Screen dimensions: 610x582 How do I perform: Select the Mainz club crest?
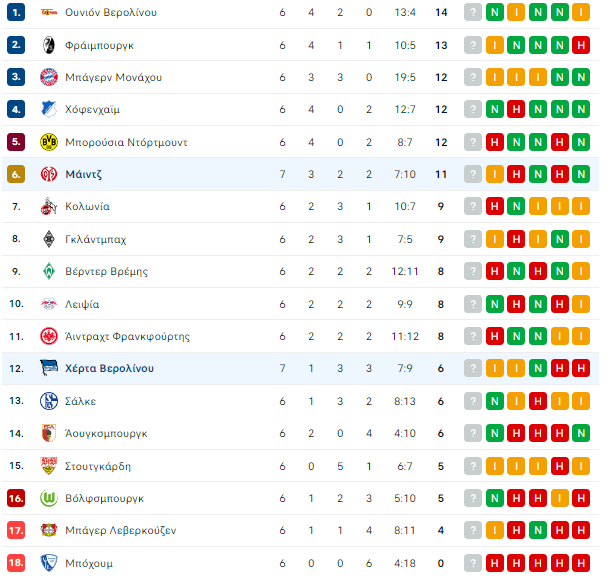pyautogui.click(x=49, y=174)
